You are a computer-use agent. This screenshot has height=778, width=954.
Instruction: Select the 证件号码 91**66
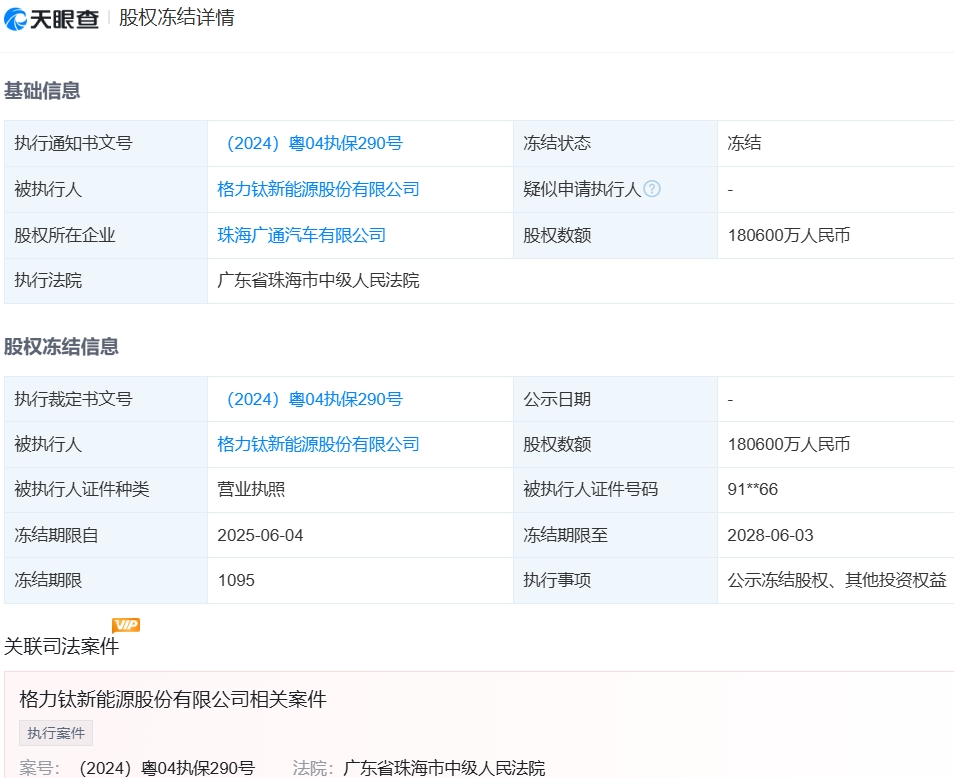pos(753,489)
